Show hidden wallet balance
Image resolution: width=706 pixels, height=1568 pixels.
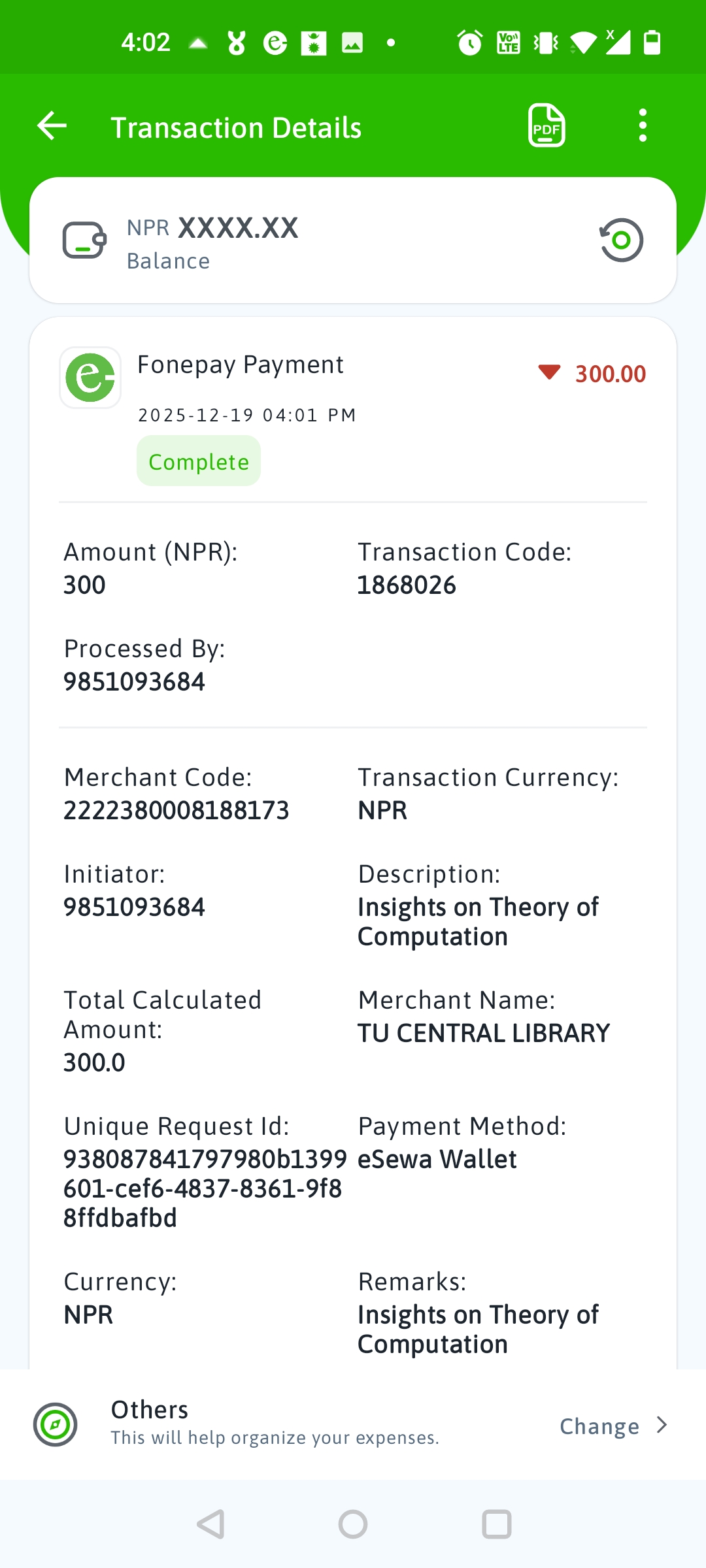point(621,240)
